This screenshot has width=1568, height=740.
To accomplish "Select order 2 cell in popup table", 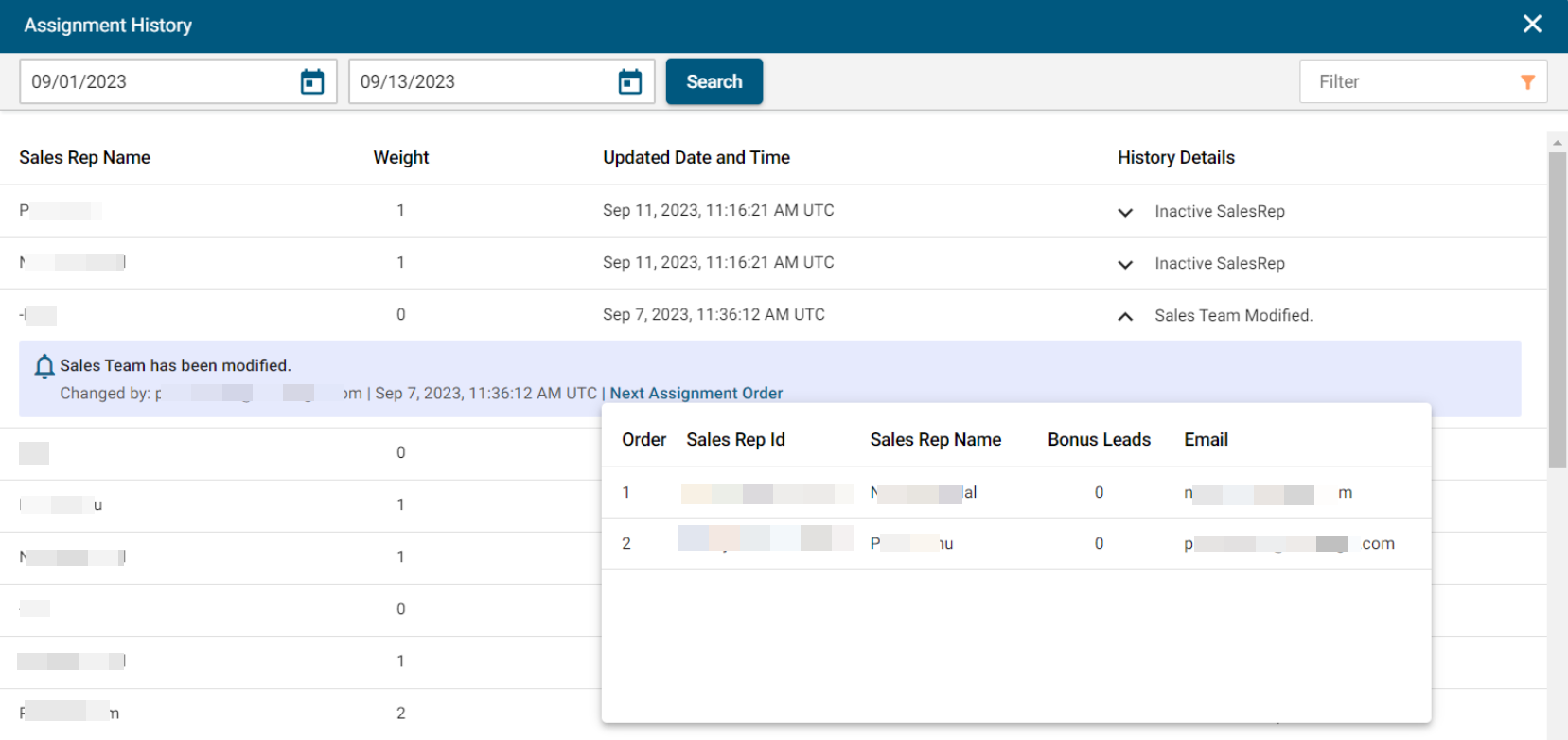I will (x=626, y=543).
